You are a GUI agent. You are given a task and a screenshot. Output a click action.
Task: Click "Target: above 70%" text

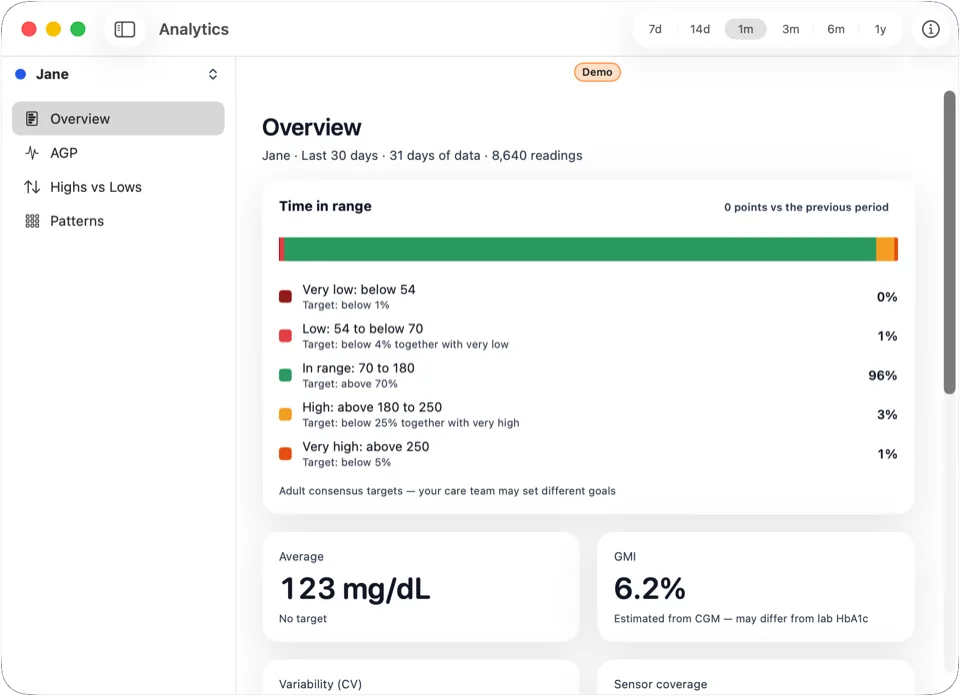(350, 384)
